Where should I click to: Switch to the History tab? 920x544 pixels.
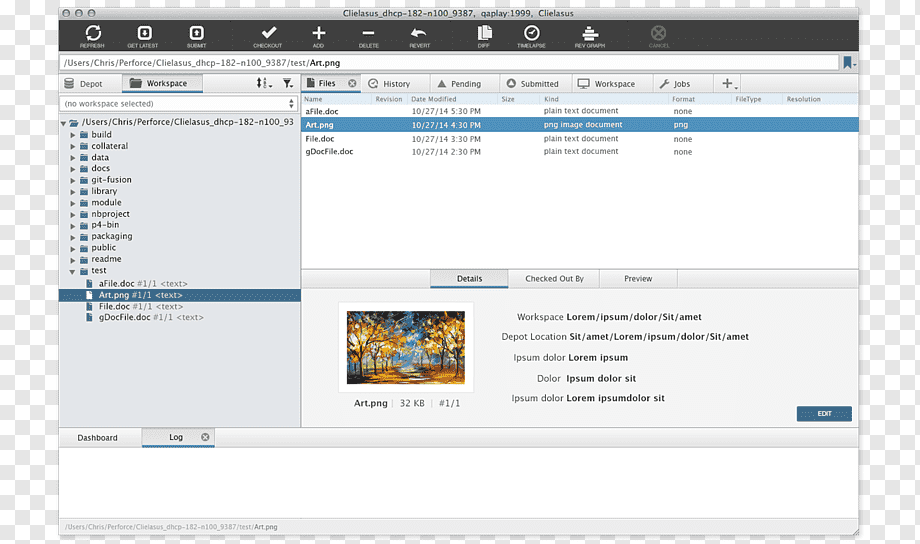(390, 84)
